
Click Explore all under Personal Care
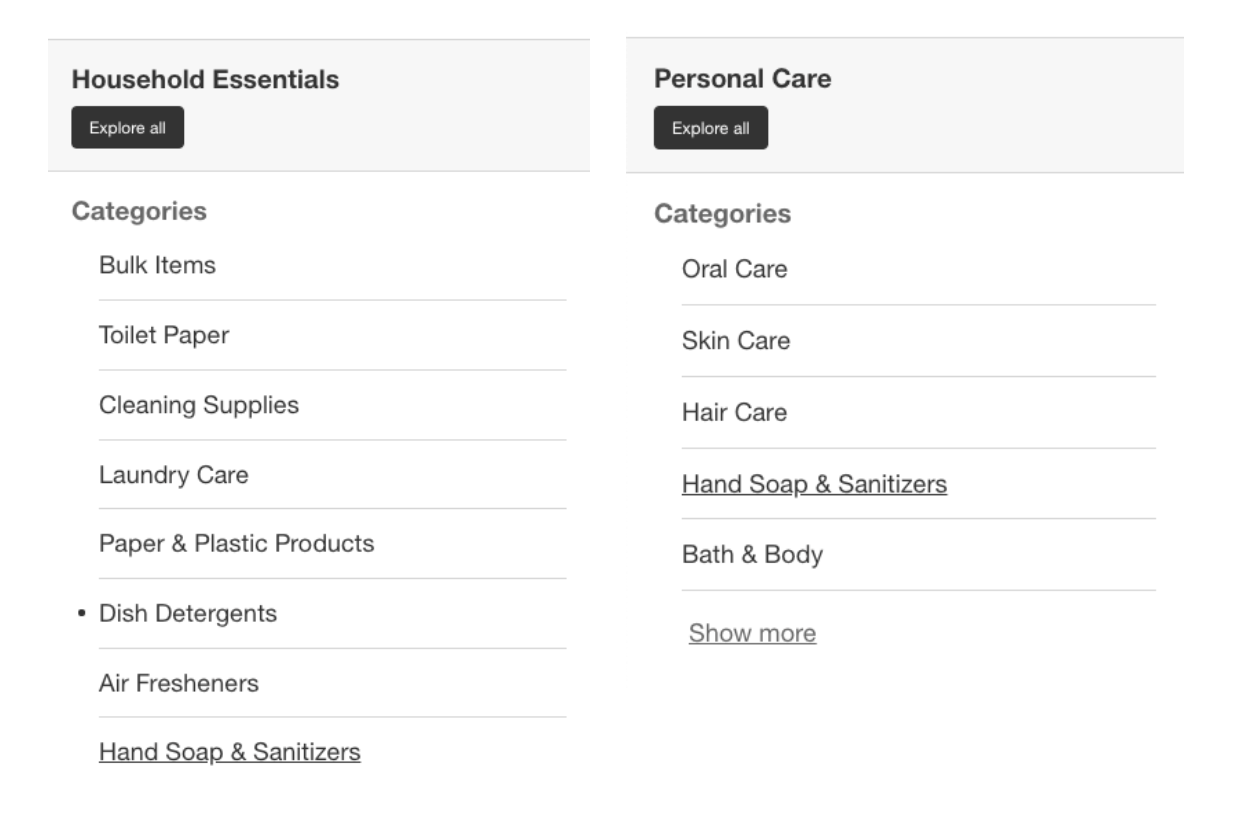pyautogui.click(x=710, y=128)
